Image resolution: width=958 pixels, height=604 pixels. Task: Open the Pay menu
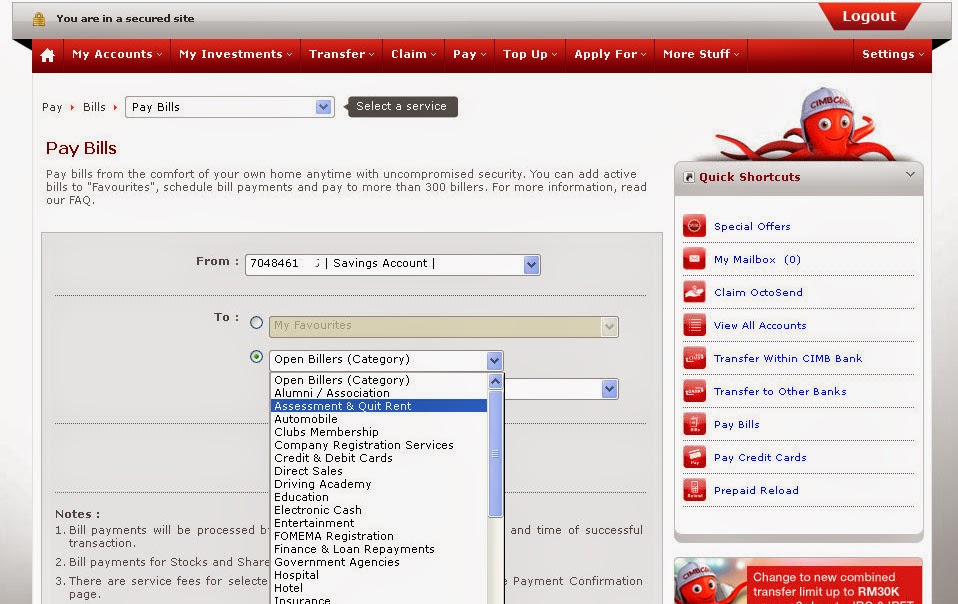[469, 54]
